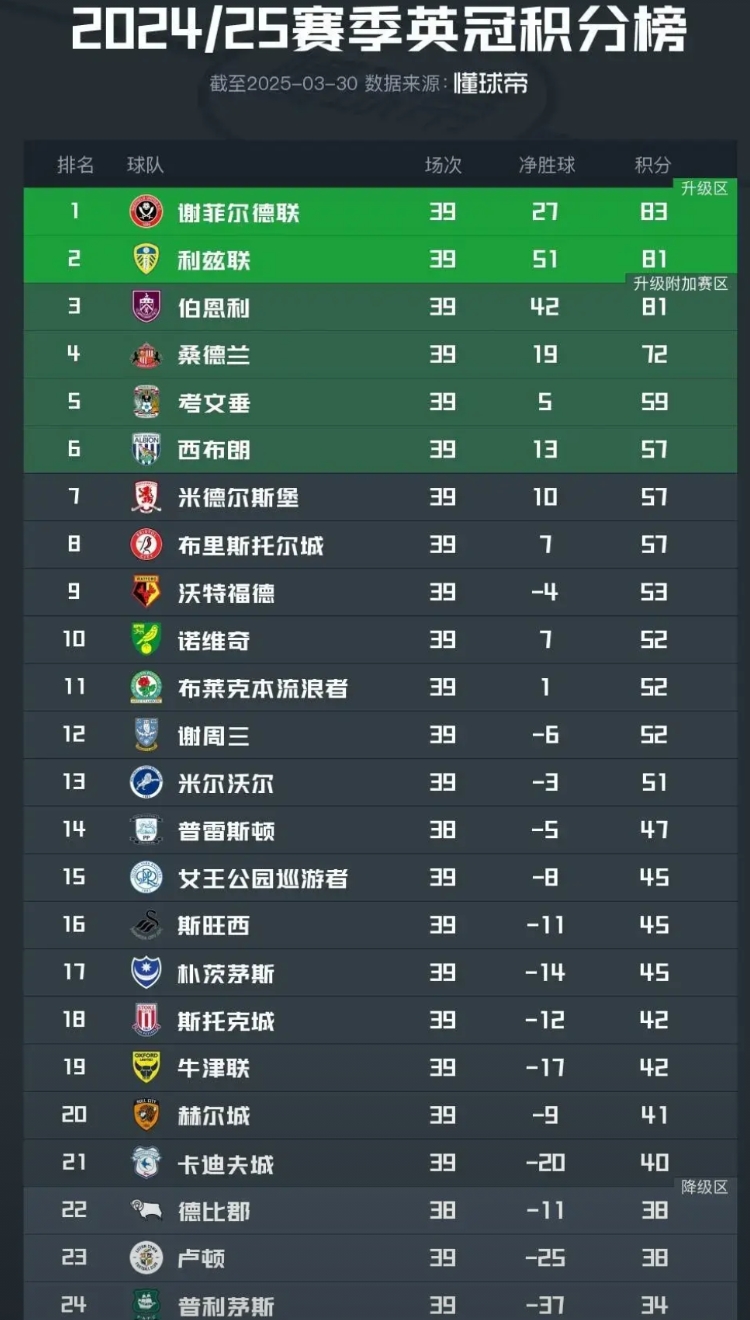The height and width of the screenshot is (1320, 750).
Task: Click the 场次 column header
Action: click(443, 165)
